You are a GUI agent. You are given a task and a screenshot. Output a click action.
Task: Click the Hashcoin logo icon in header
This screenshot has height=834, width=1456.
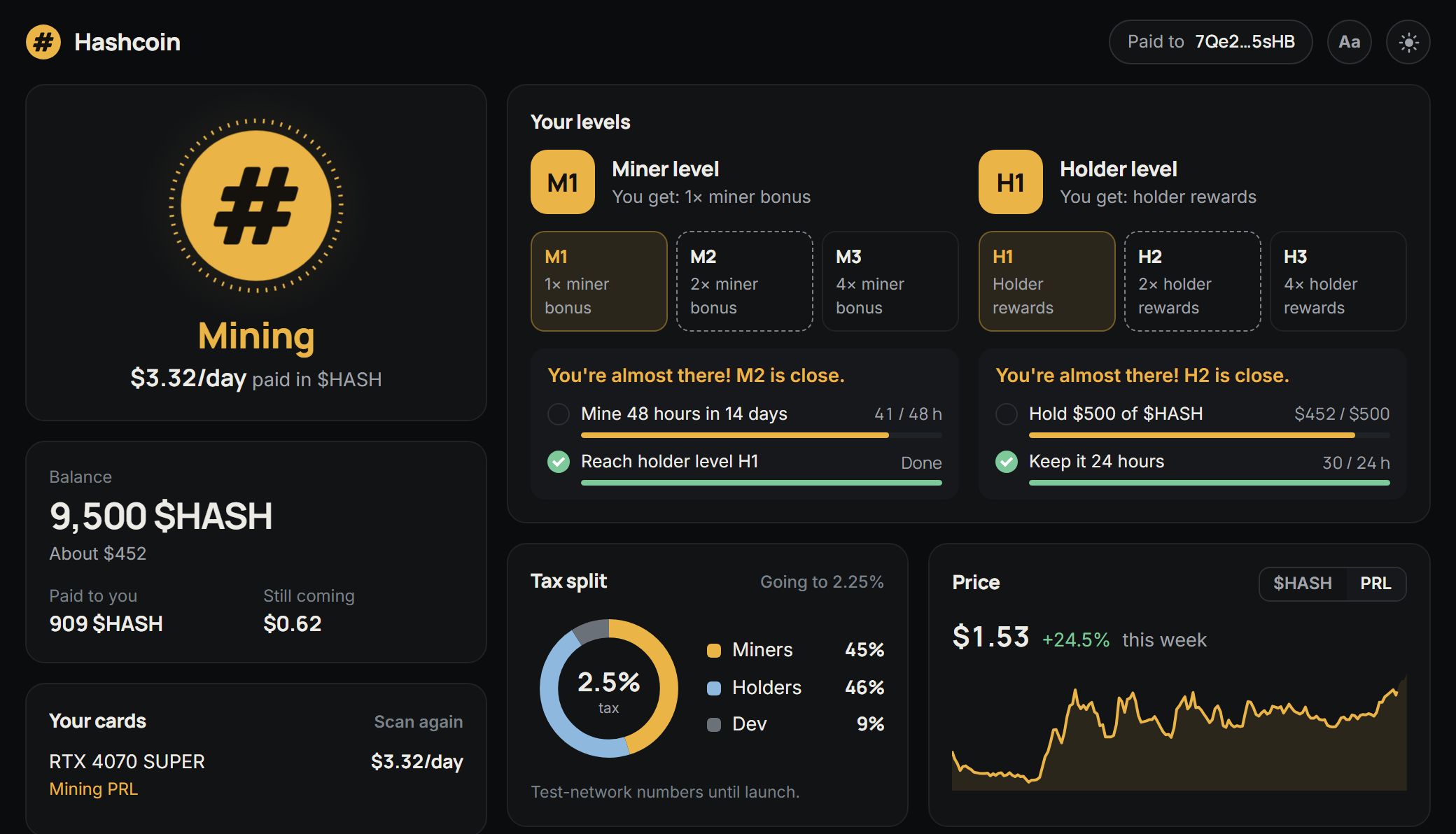tap(43, 42)
